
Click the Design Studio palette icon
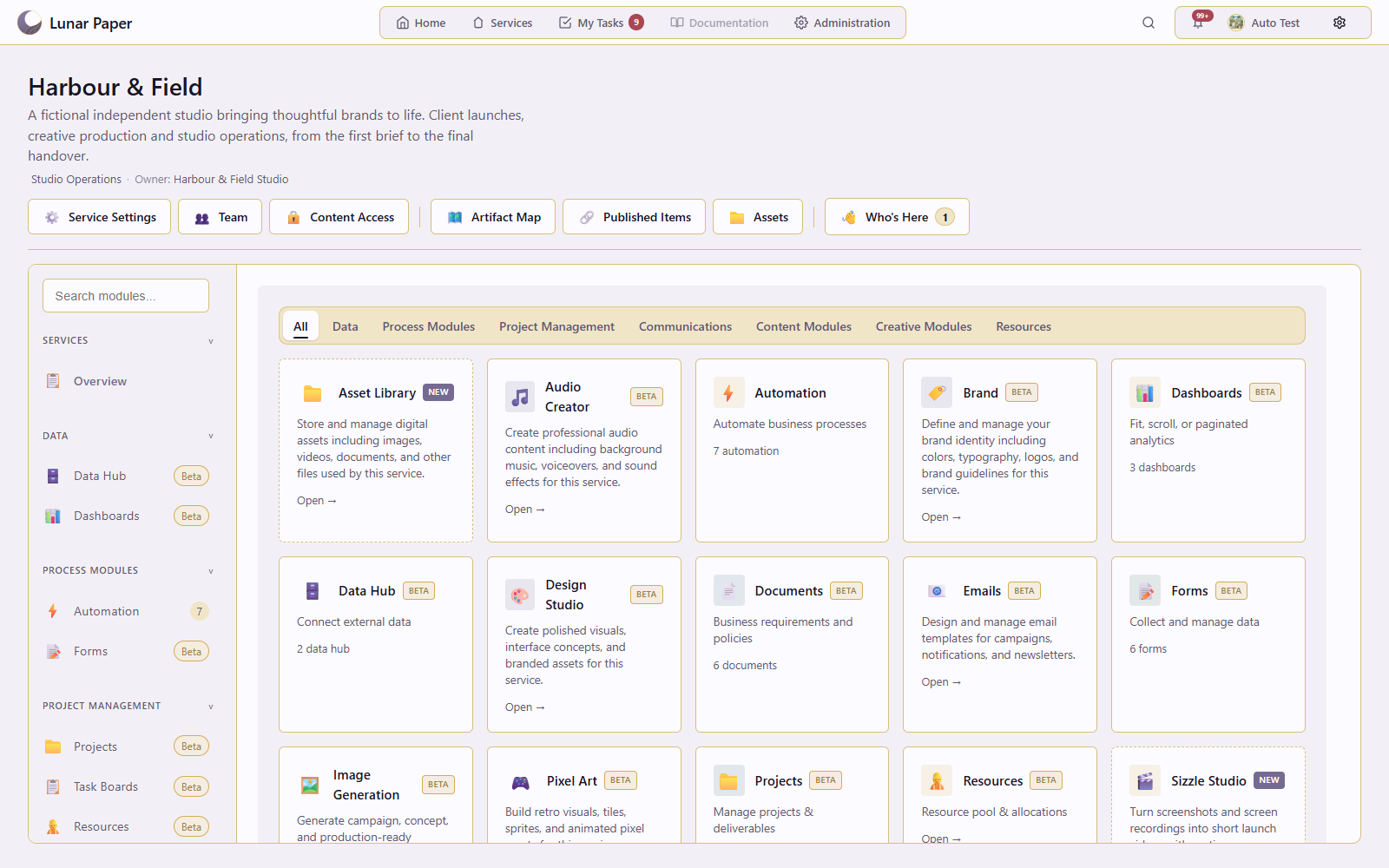[520, 595]
